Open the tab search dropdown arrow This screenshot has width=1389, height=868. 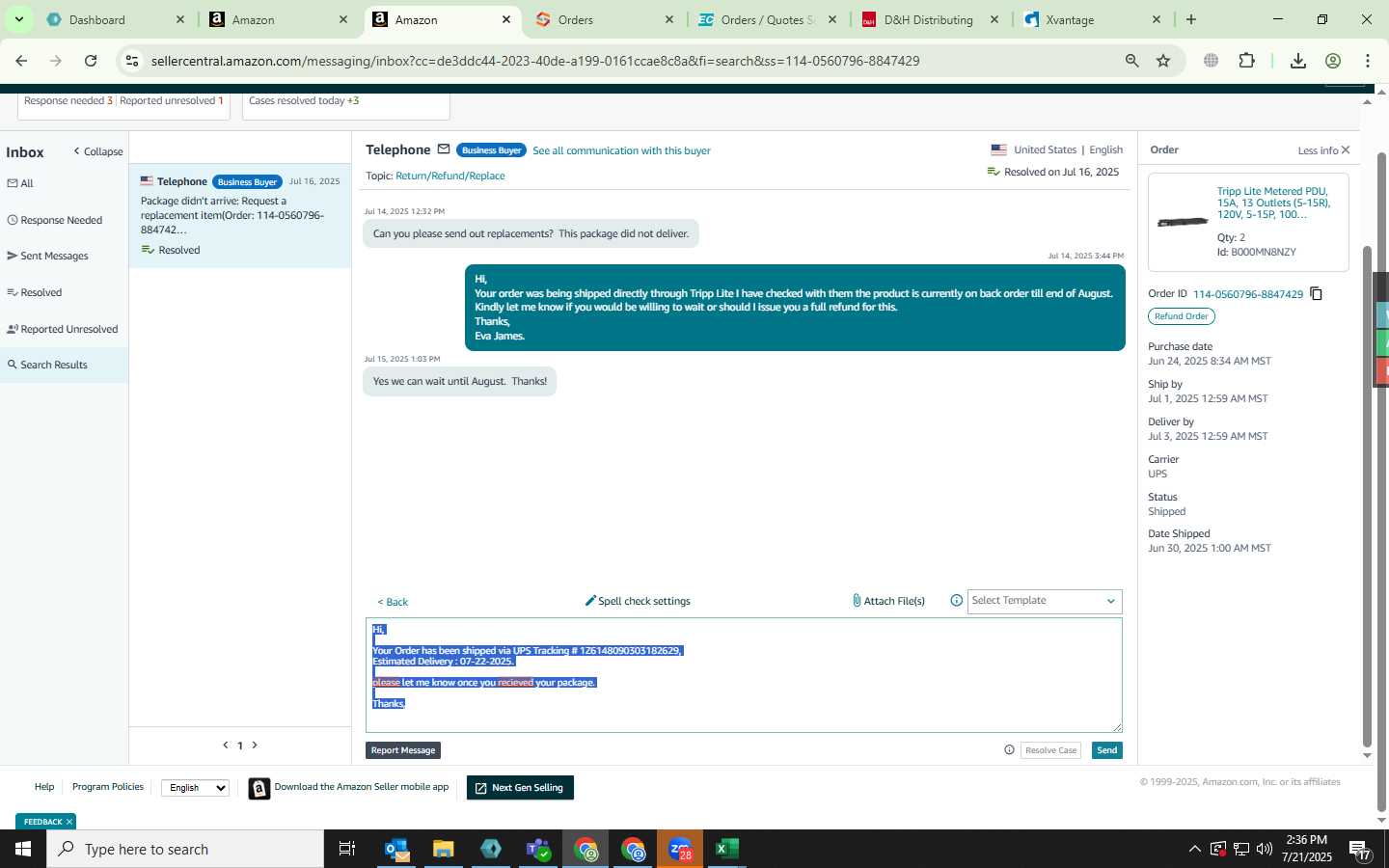point(18,19)
